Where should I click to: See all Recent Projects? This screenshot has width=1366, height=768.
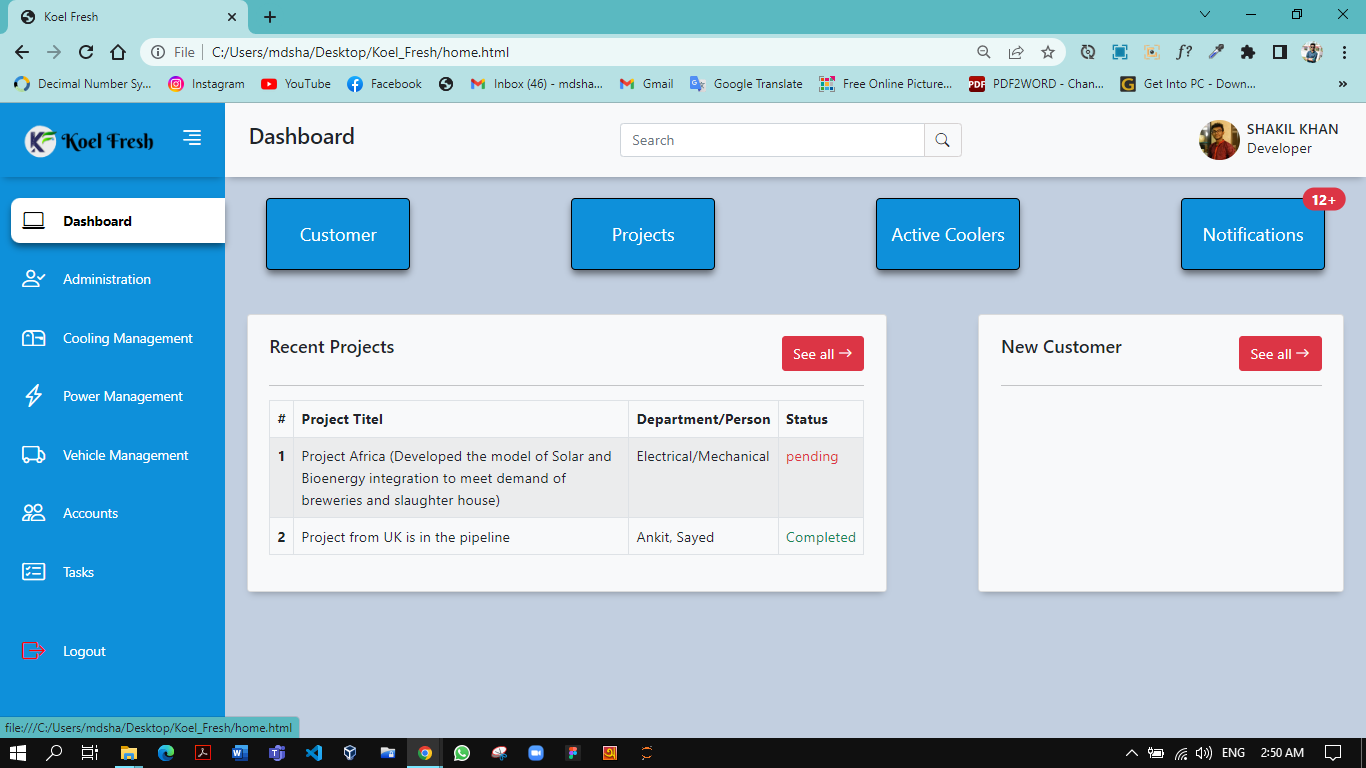[822, 354]
